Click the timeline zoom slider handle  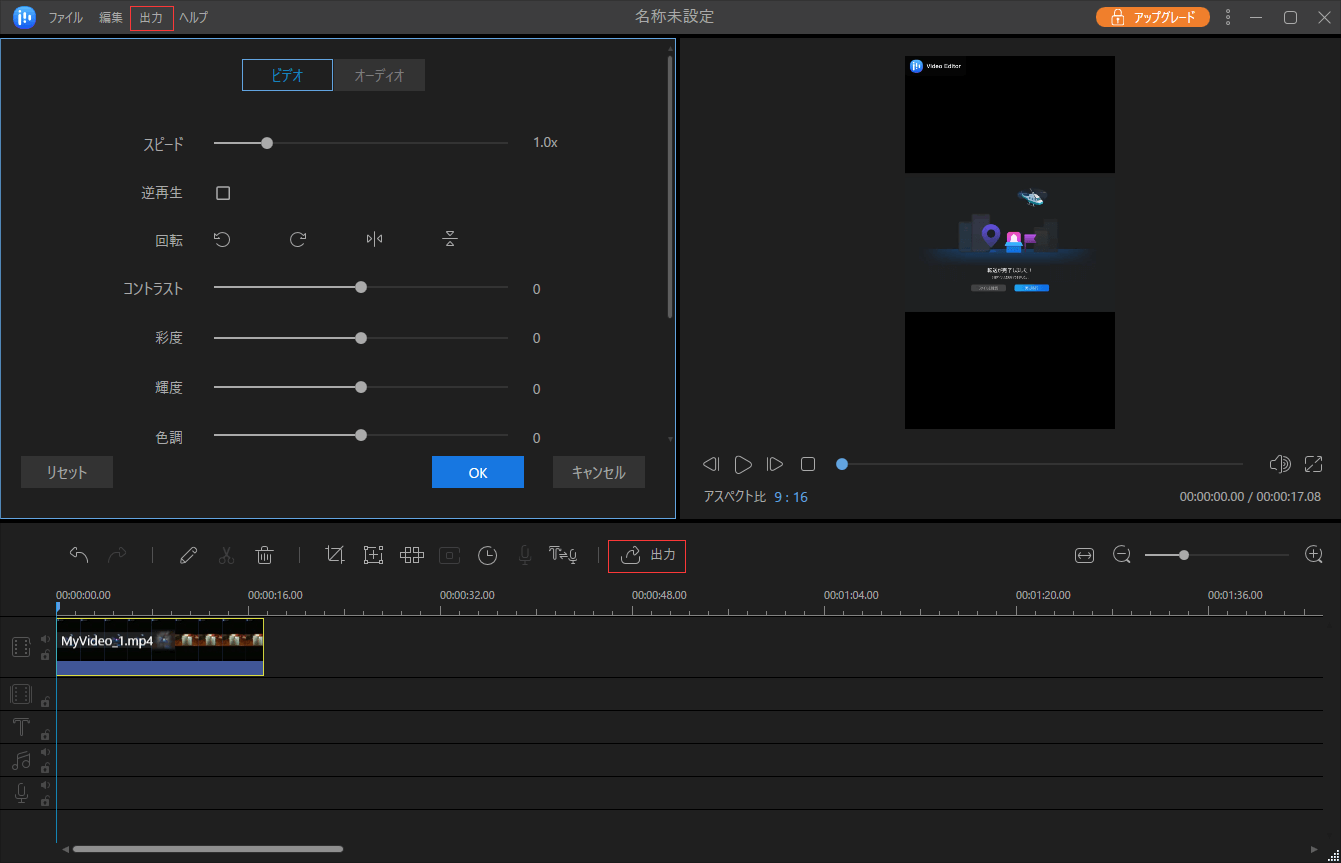click(1184, 554)
